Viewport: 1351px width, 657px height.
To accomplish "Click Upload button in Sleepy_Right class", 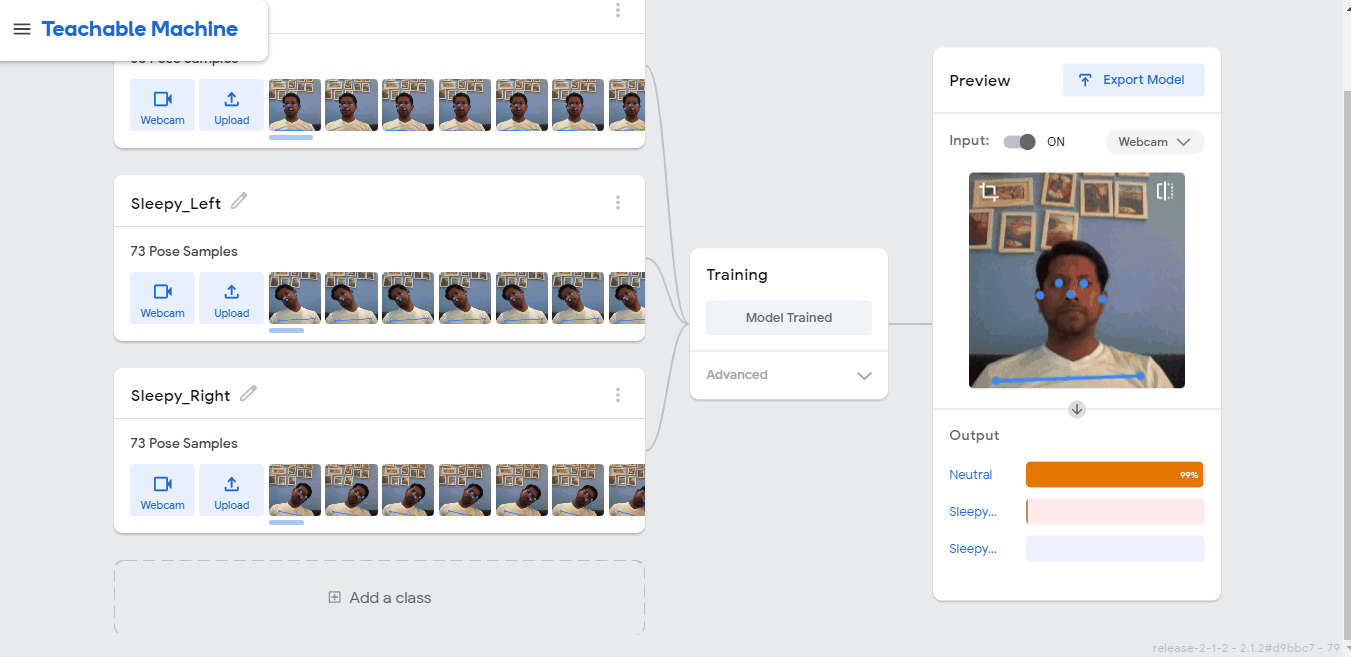I will (231, 490).
